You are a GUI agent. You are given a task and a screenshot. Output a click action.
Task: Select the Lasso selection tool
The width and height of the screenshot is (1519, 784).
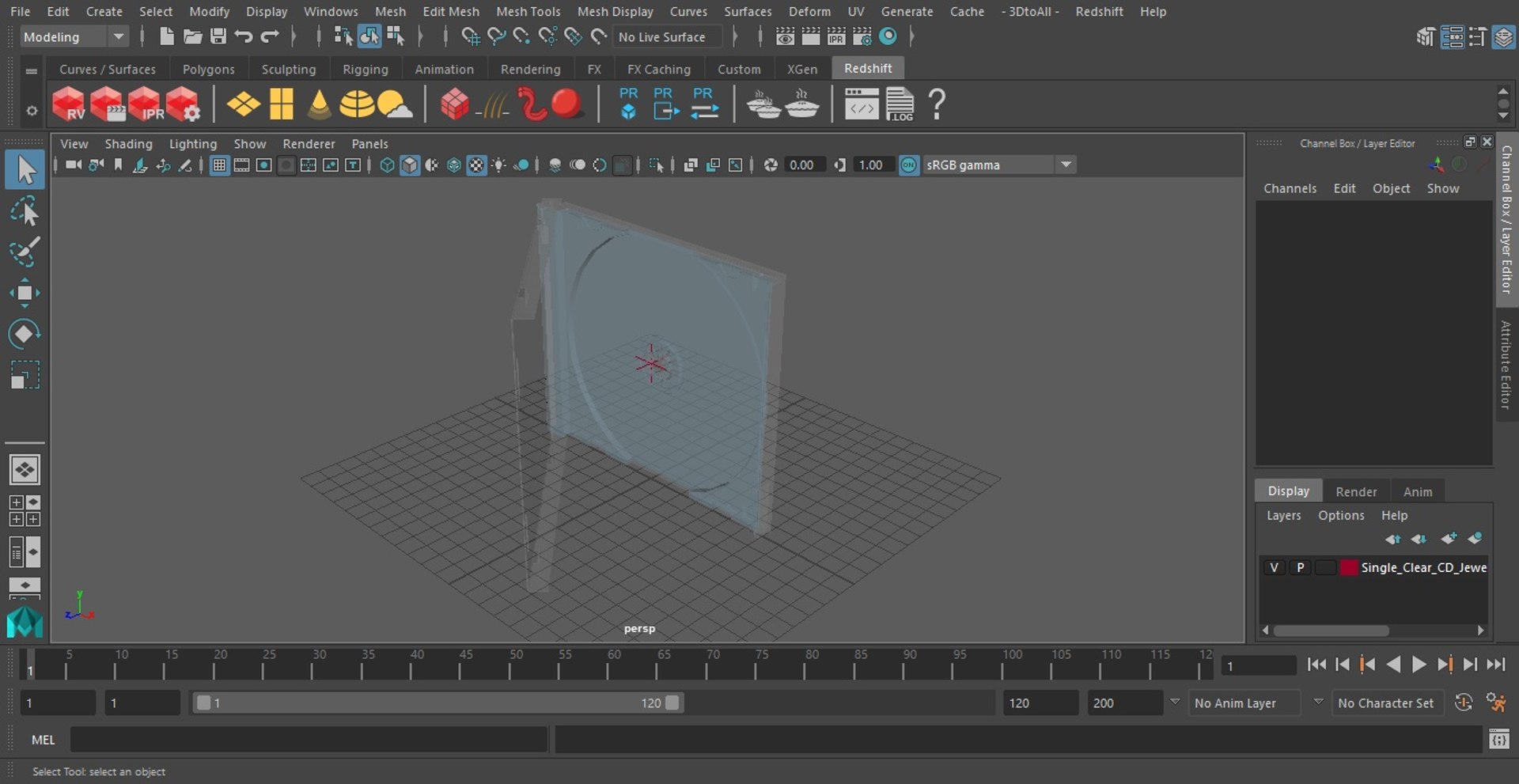(25, 211)
